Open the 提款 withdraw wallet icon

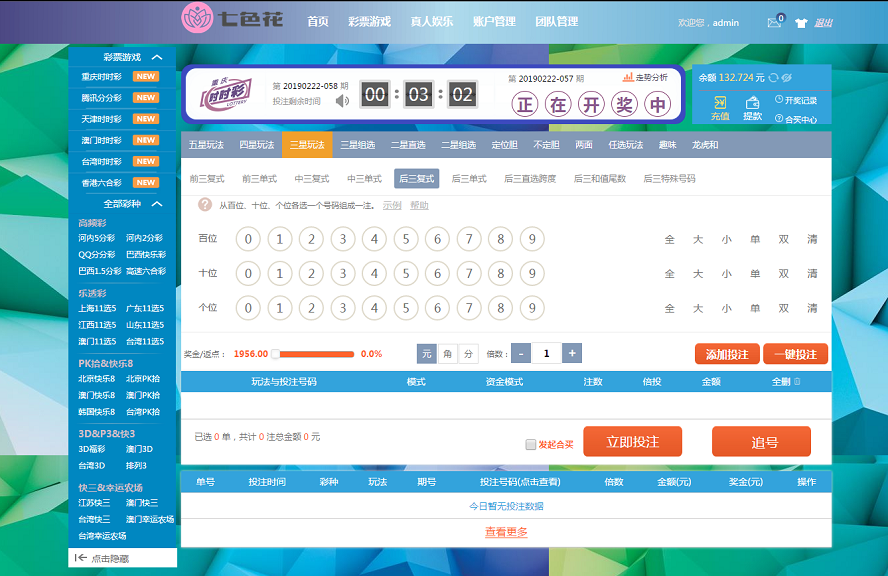point(752,108)
